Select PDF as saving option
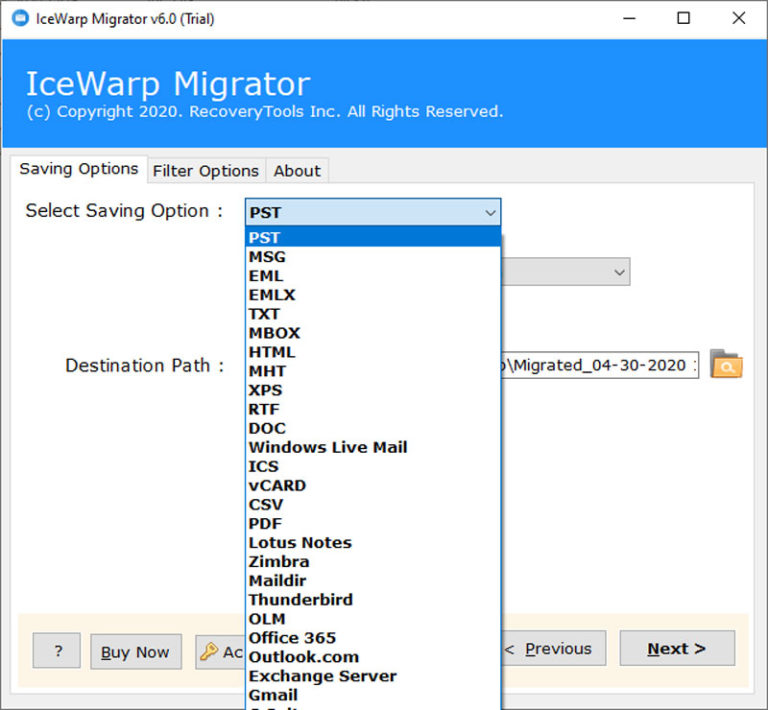Viewport: 768px width, 710px height. (373, 524)
